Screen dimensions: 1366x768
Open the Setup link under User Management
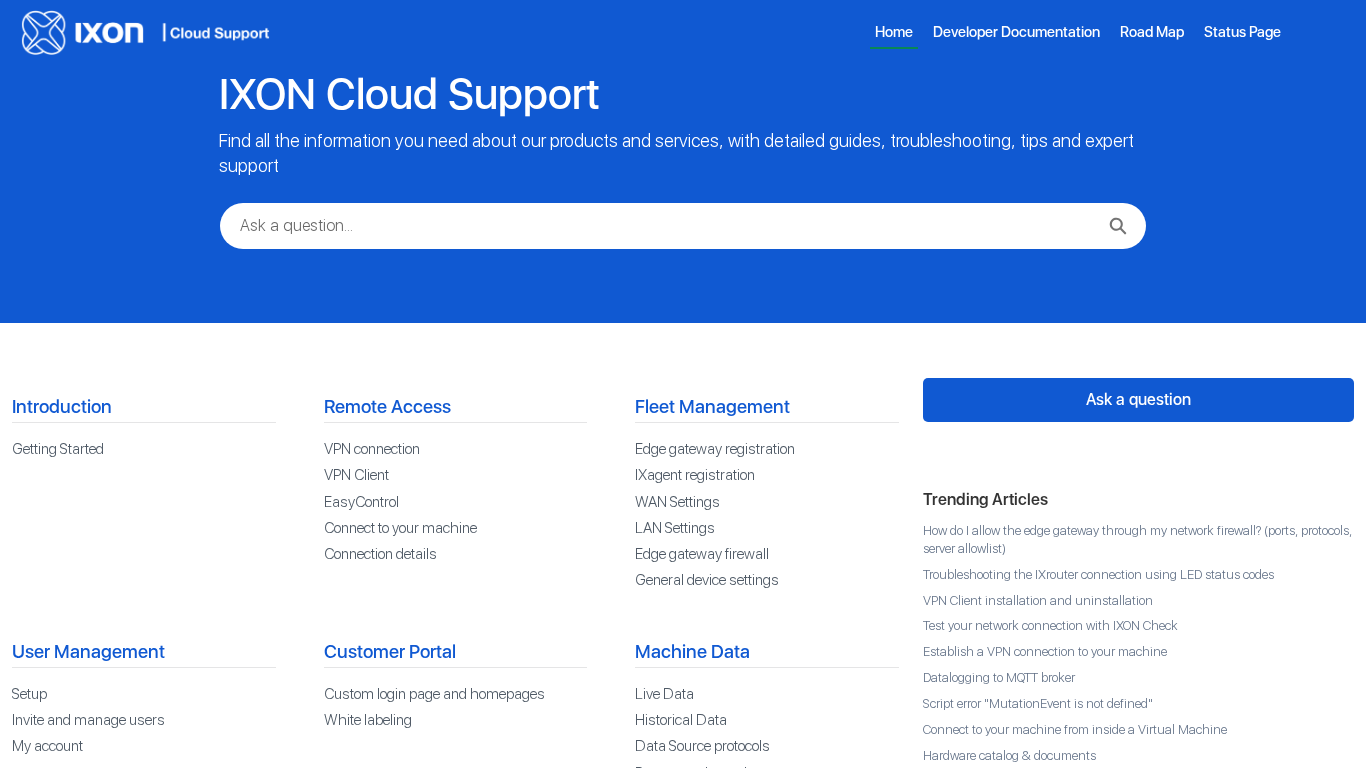pyautogui.click(x=30, y=694)
